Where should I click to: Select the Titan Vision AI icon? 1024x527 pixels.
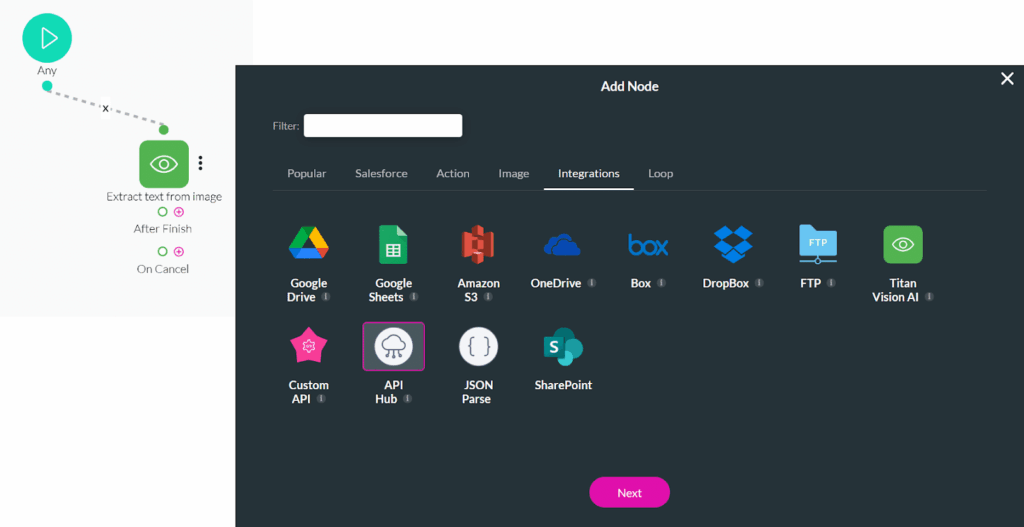click(903, 244)
